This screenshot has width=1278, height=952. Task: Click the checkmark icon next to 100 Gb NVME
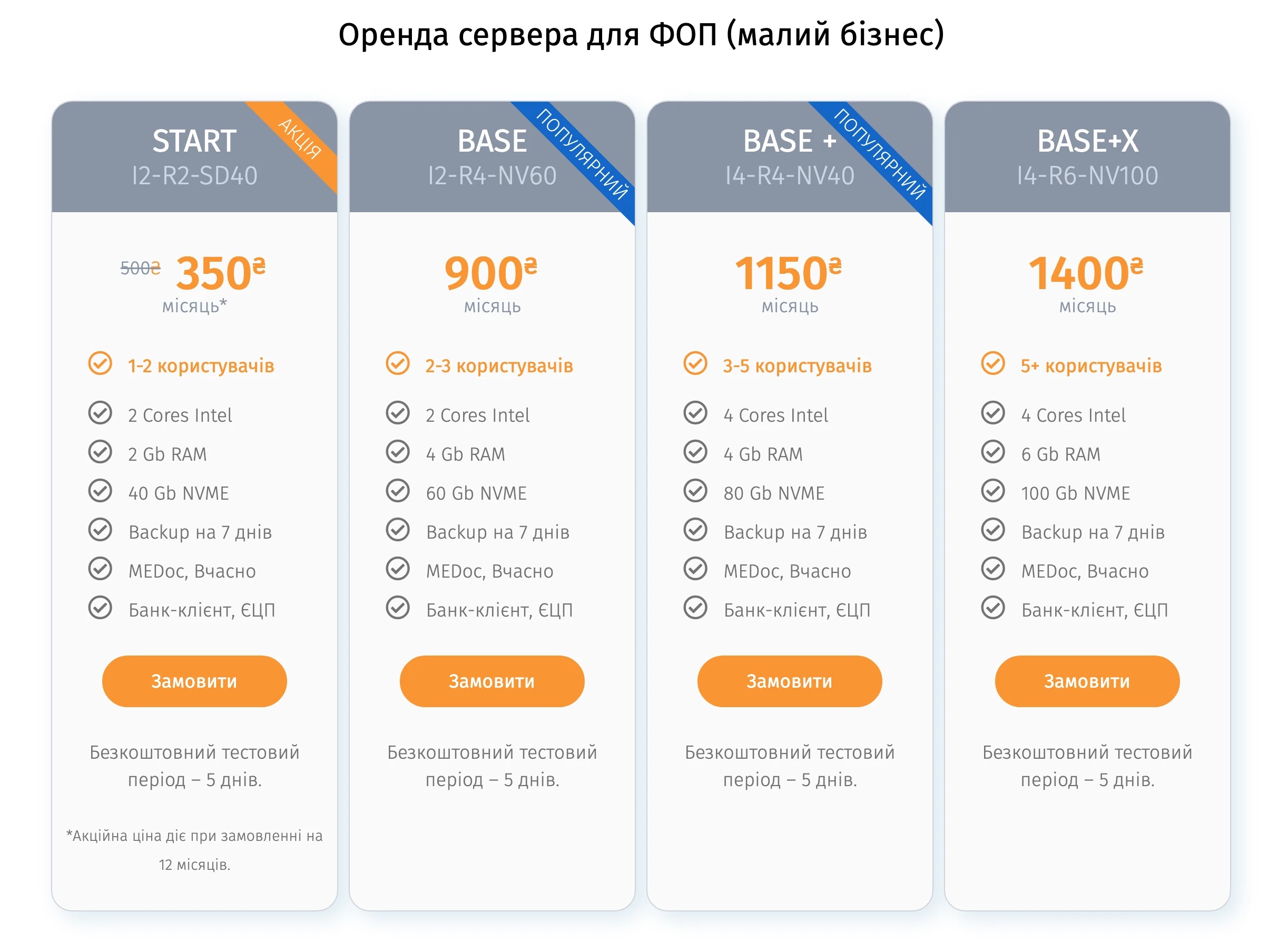coord(992,490)
